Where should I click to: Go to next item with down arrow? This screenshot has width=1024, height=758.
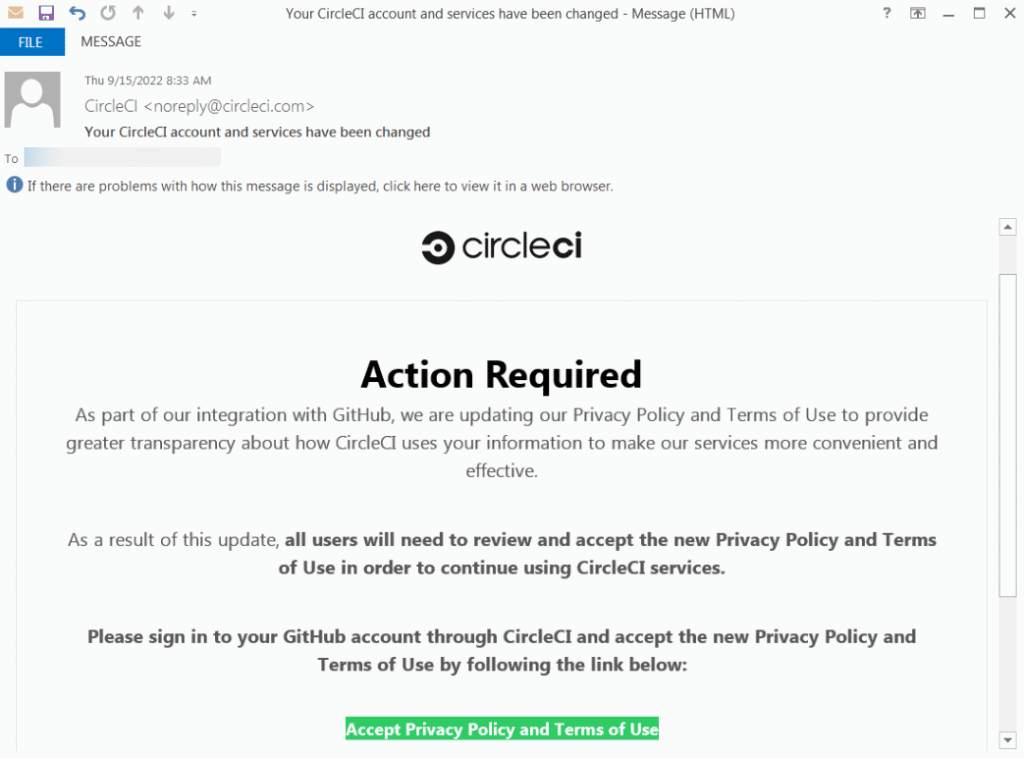point(168,13)
